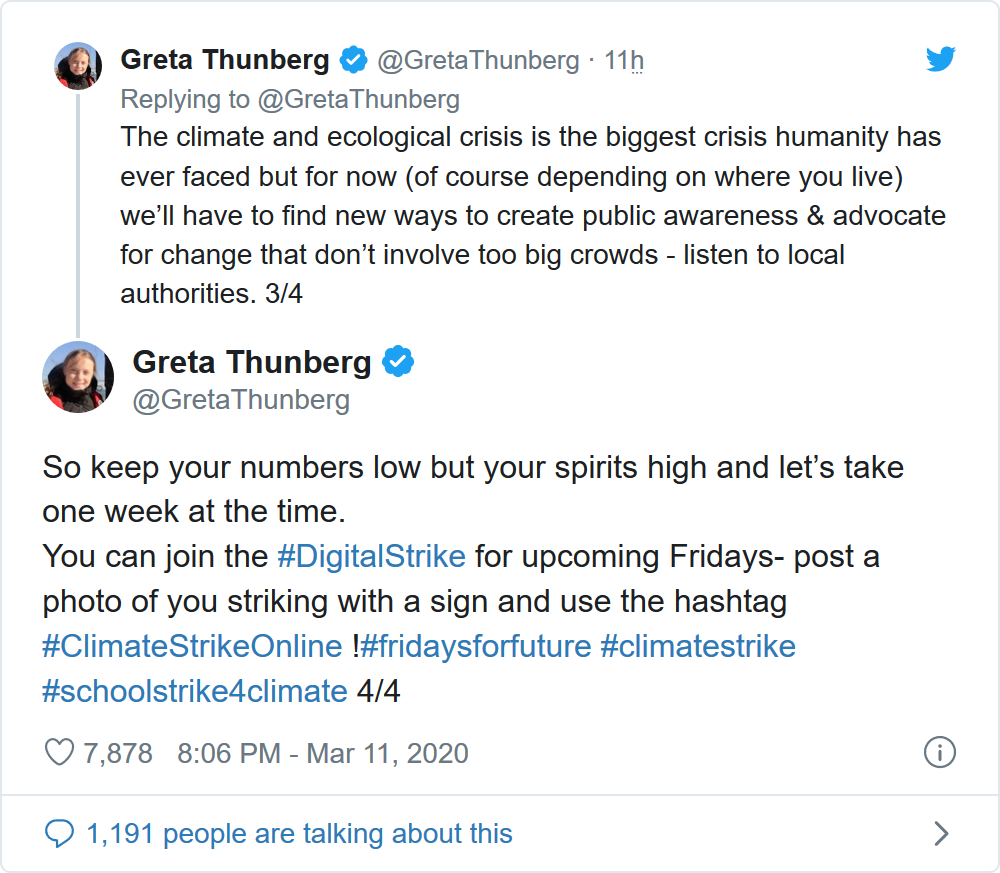The width and height of the screenshot is (1000, 873).
Task: Open the 8:06 PM - Mar 11, 2020 timestamp
Action: [322, 752]
